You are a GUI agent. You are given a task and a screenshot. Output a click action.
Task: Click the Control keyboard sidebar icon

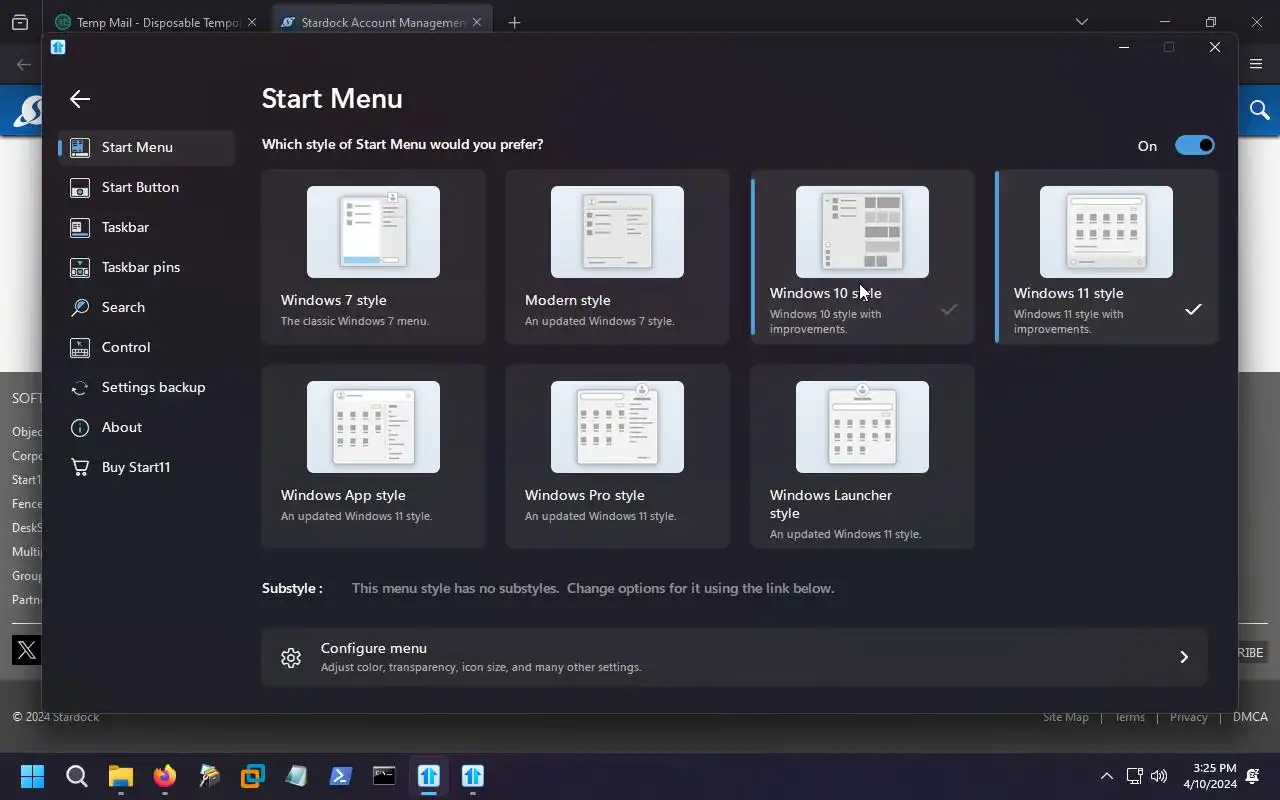80,347
